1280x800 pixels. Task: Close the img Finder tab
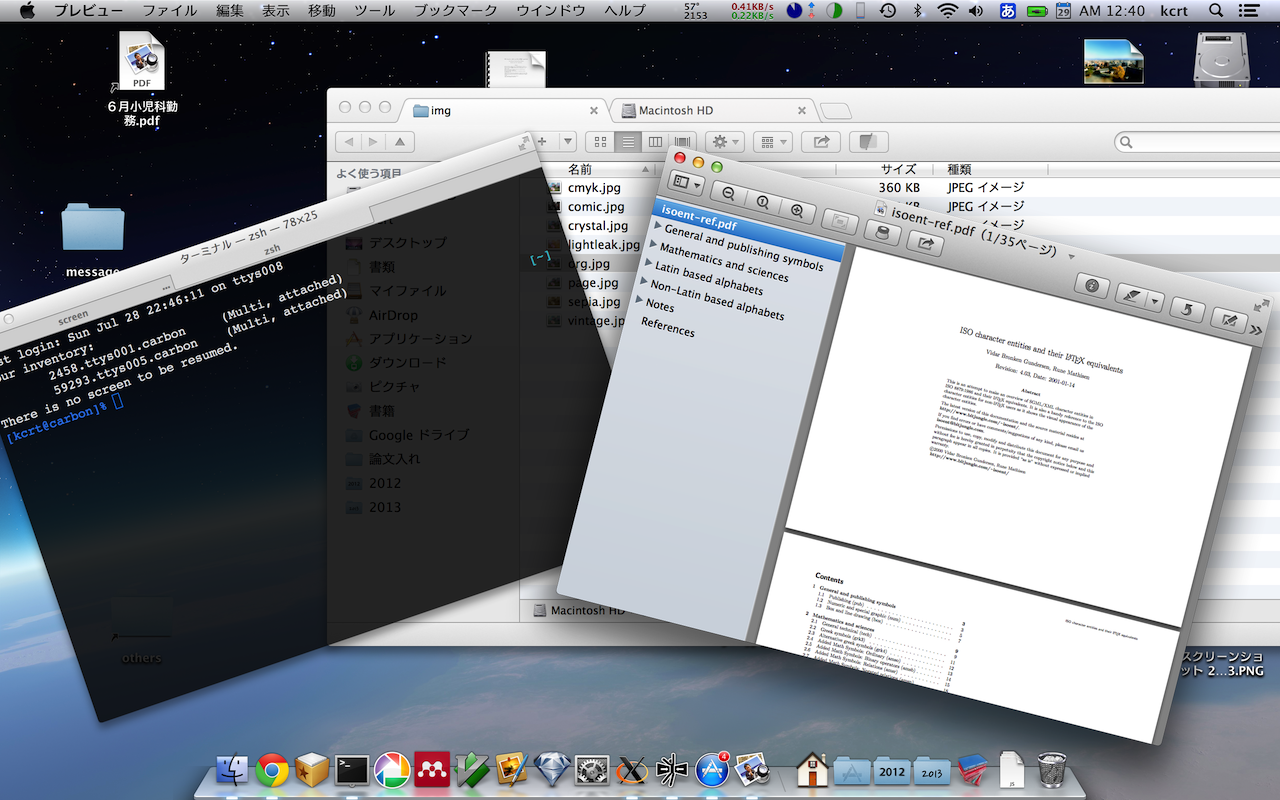[593, 111]
